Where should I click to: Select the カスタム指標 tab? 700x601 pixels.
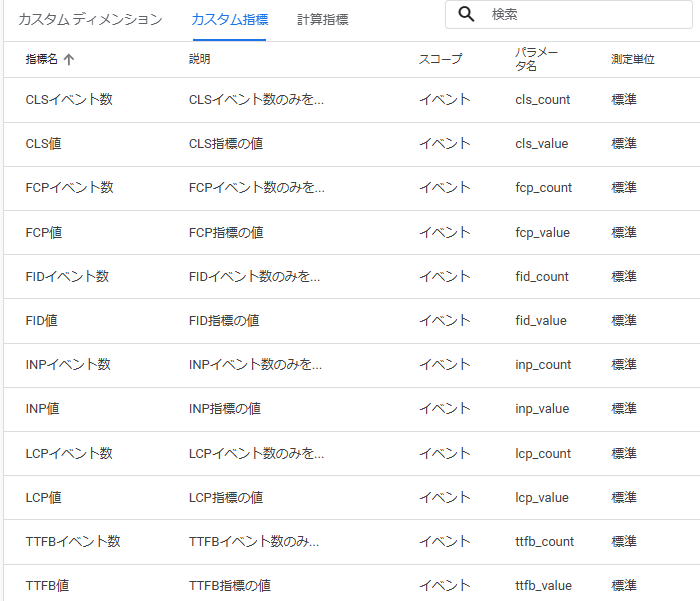coord(229,19)
